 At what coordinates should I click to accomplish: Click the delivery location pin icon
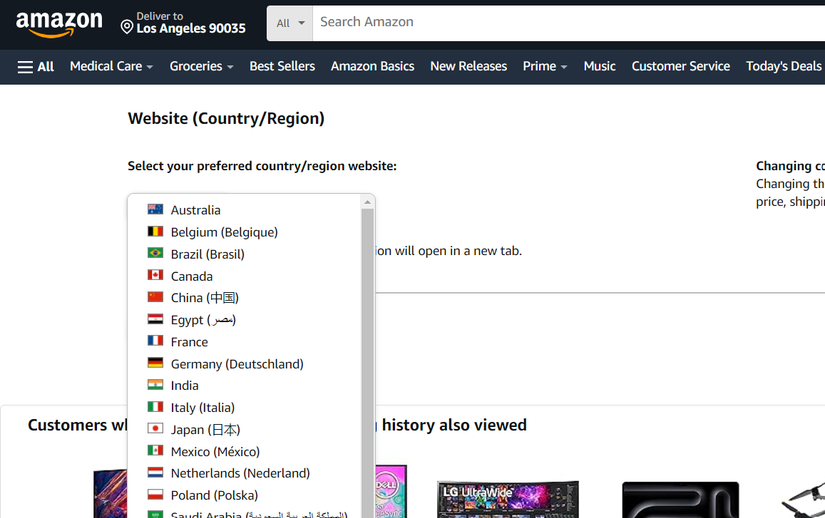(x=127, y=26)
